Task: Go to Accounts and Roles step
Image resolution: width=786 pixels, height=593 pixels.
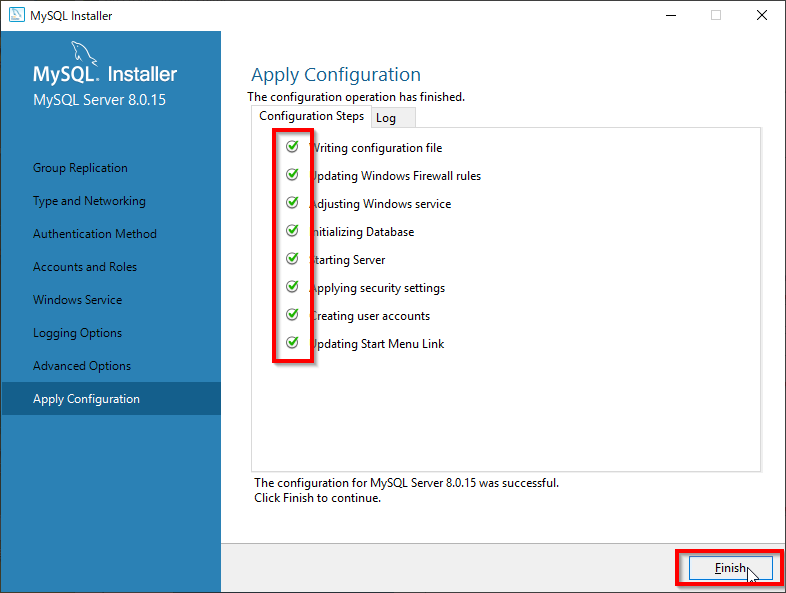Action: click(x=85, y=267)
